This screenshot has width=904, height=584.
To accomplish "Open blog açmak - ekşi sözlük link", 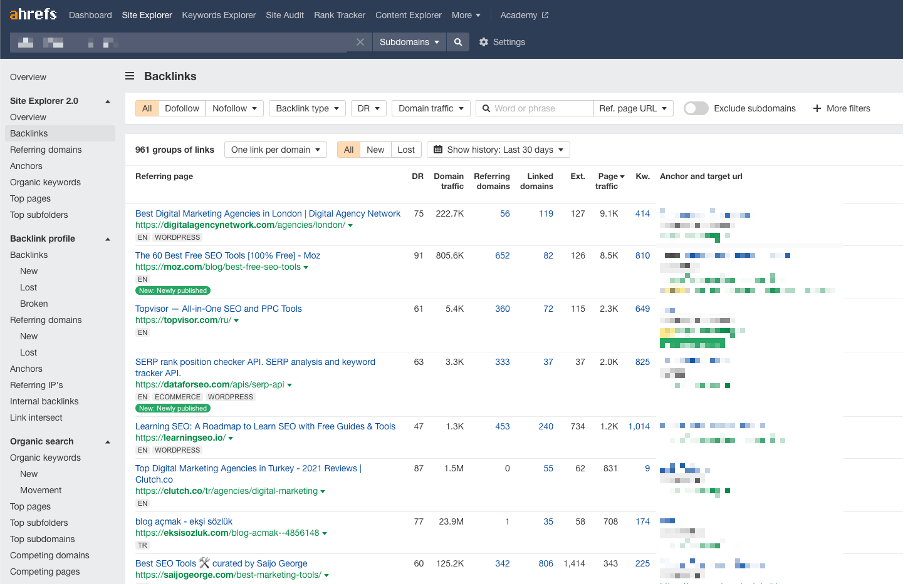I will 184,522.
